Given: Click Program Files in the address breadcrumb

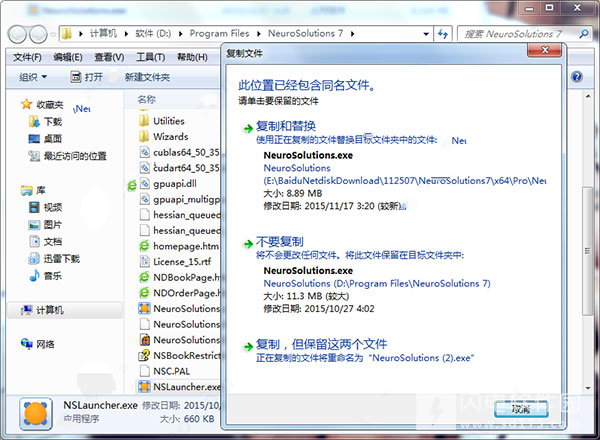Looking at the screenshot, I should click(219, 34).
